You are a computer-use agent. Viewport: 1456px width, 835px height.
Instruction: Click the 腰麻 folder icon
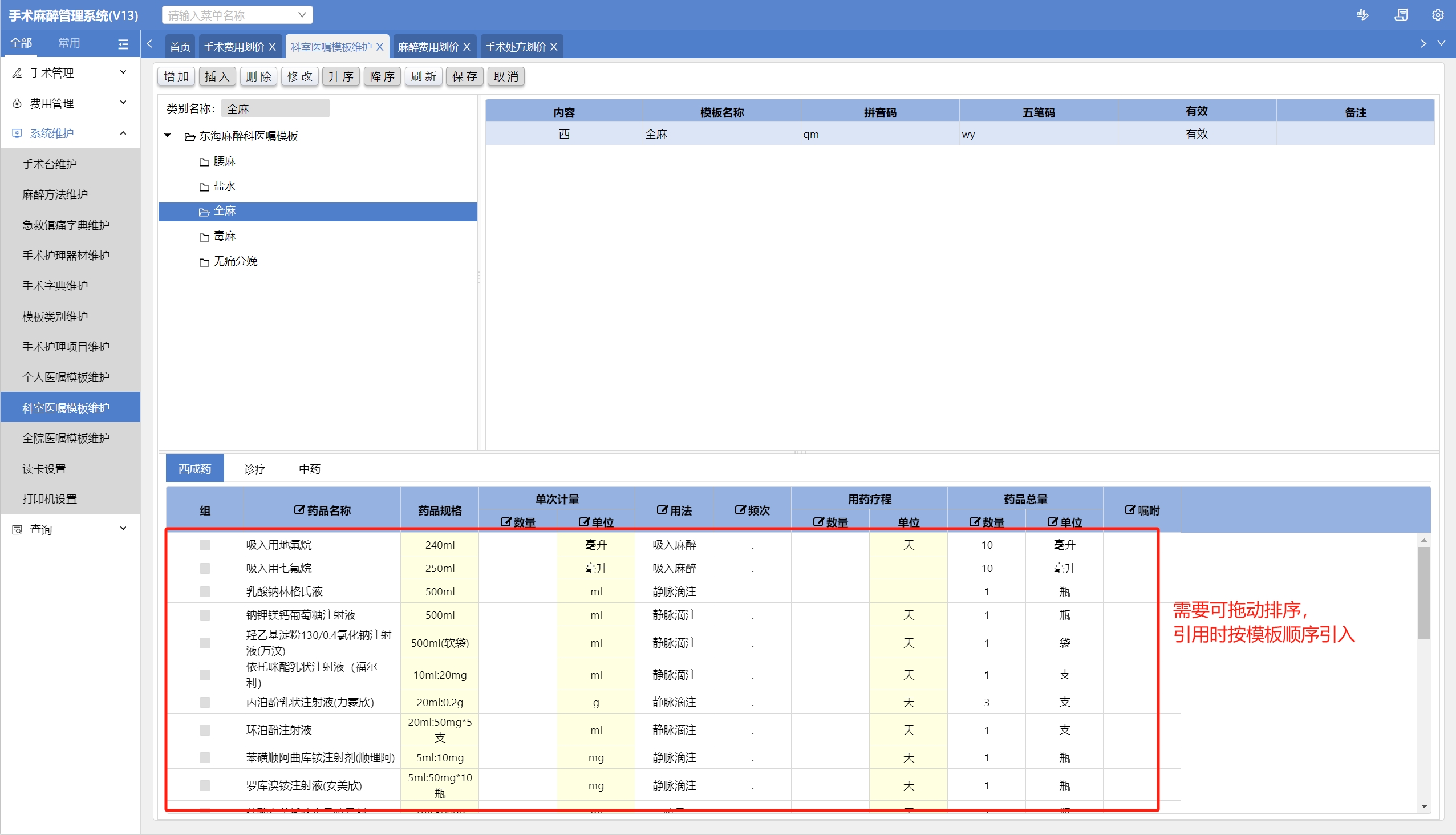click(x=204, y=162)
